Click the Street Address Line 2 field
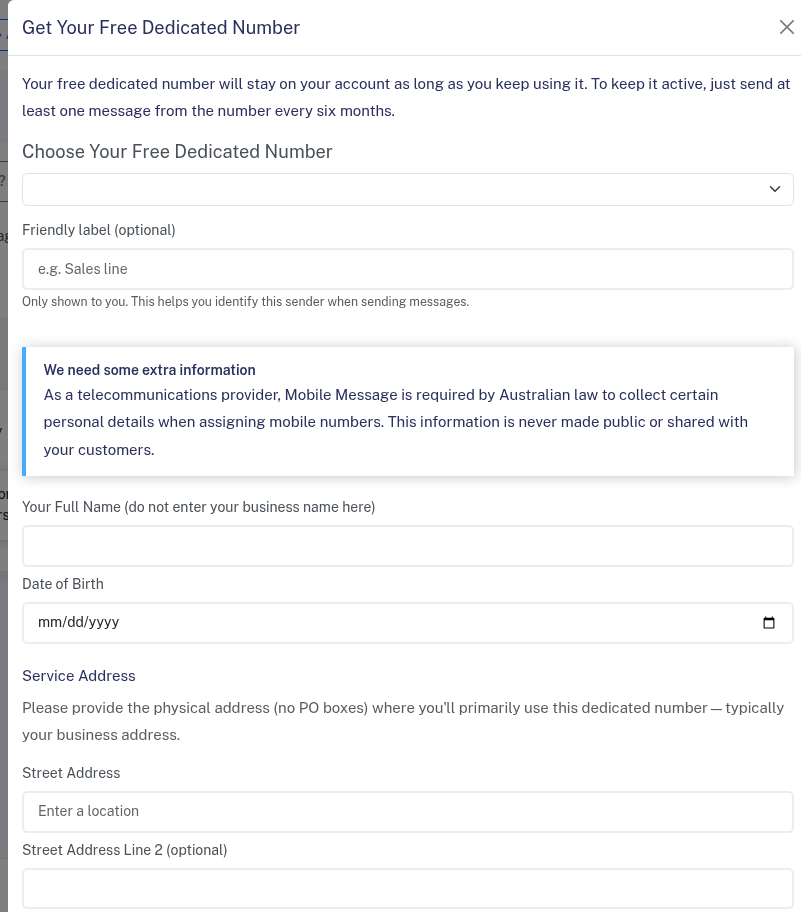The width and height of the screenshot is (801, 912). point(407,888)
